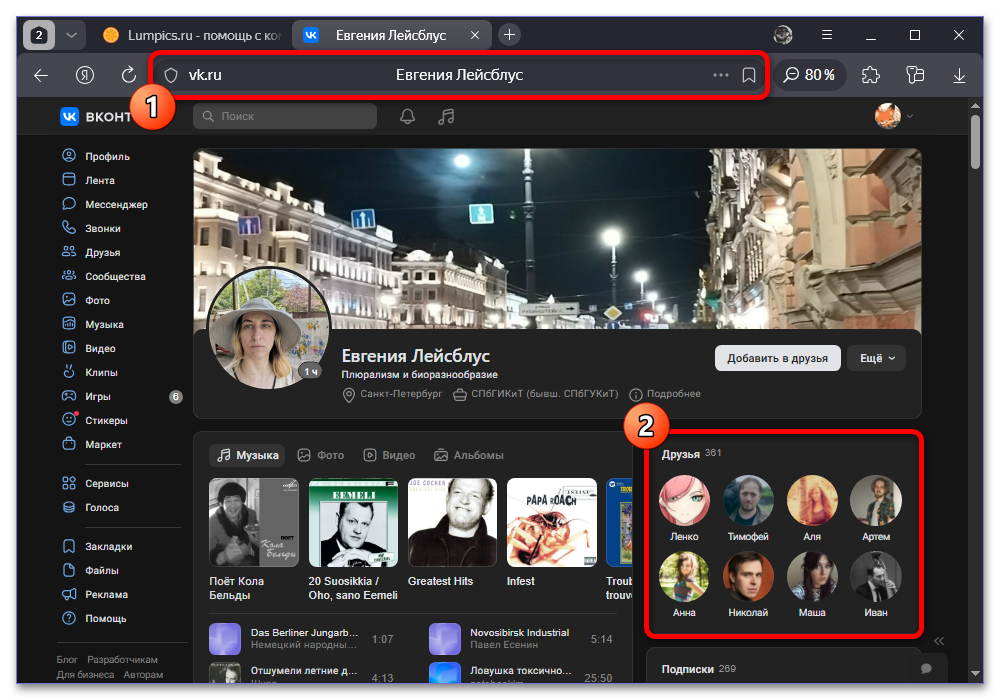Viewport: 1000px width, 700px height.
Task: Open friend Тимофей's avatar
Action: (748, 500)
